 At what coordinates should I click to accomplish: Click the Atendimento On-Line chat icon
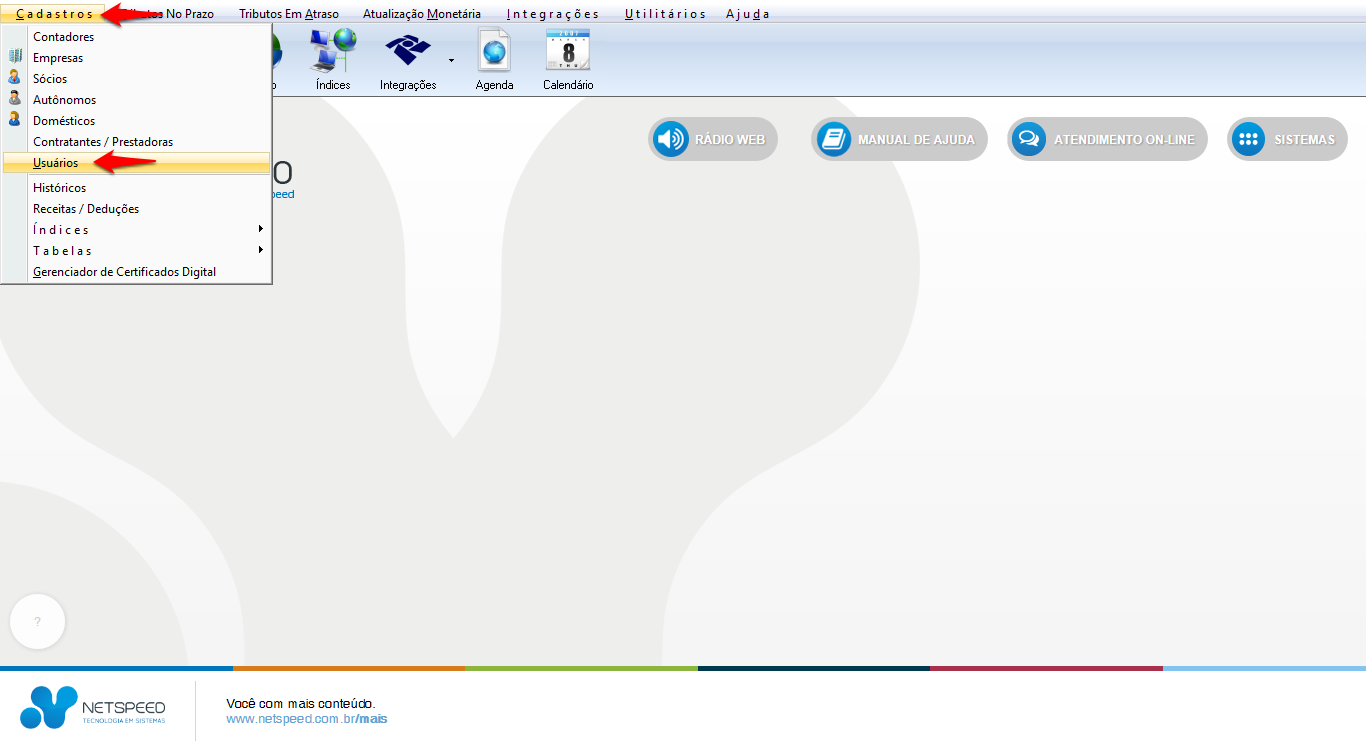(1028, 140)
